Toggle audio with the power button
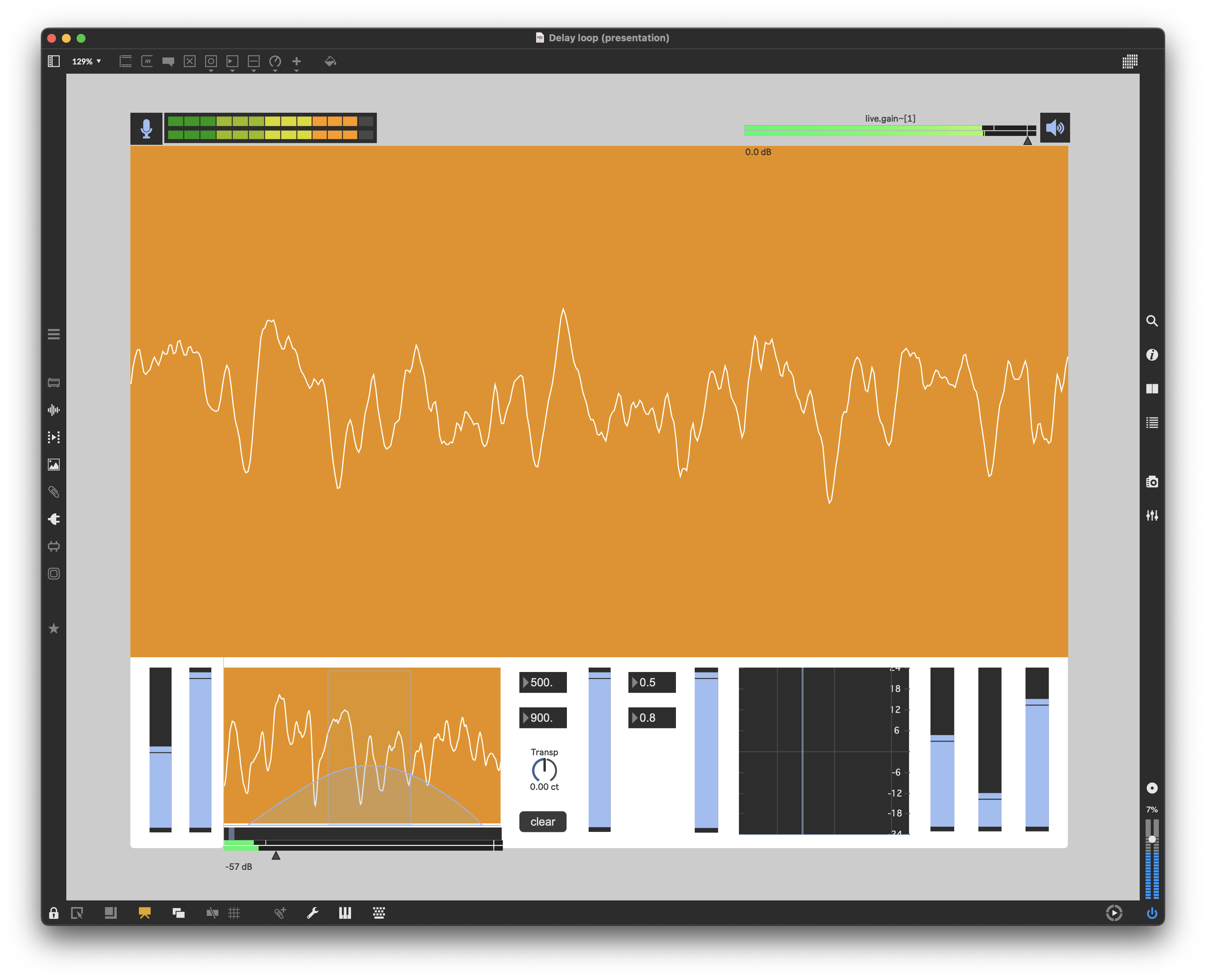Screen dimensions: 1206x980 click(x=1152, y=913)
